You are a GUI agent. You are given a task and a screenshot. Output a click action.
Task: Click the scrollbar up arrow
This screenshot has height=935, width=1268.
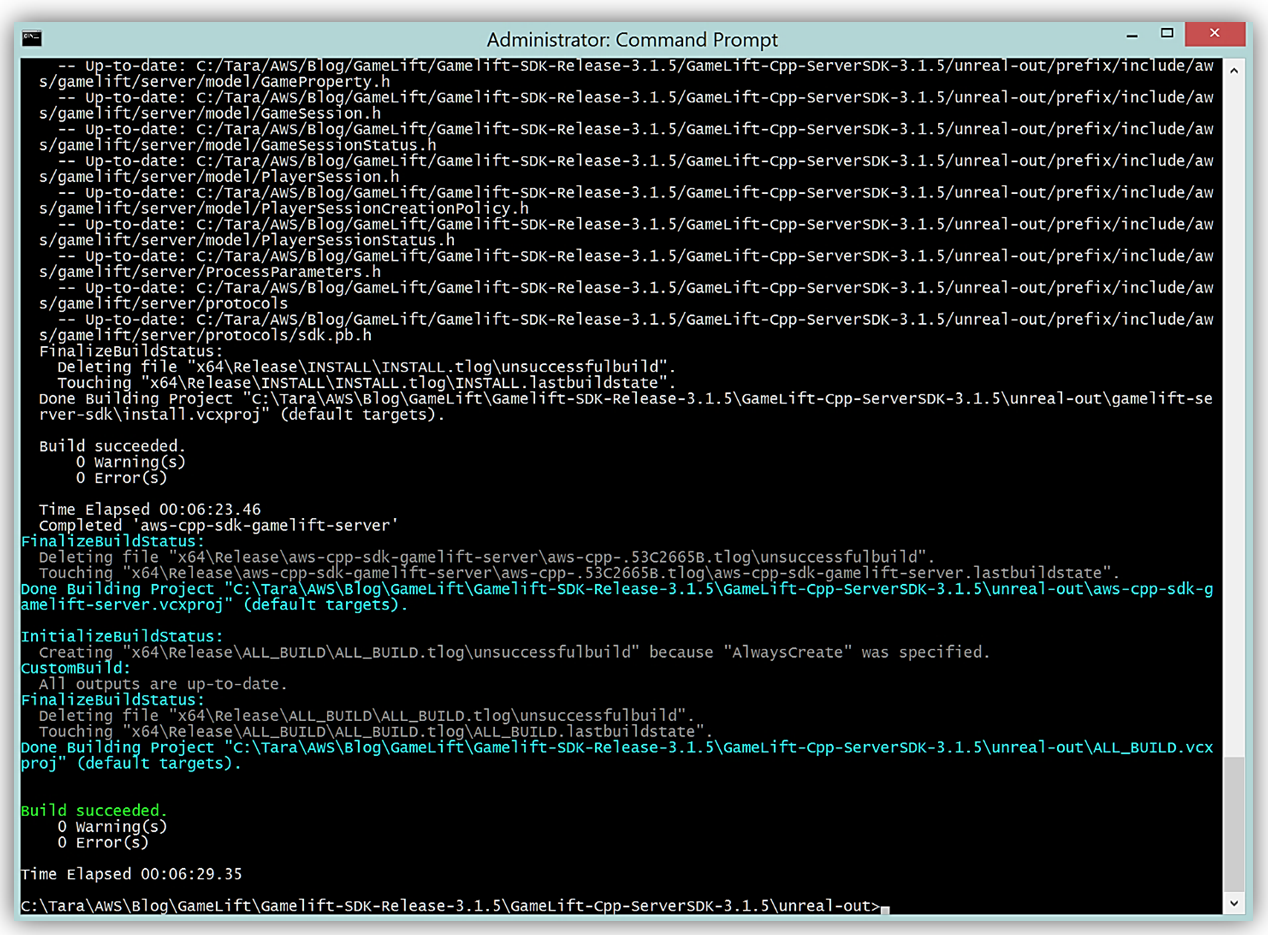[1234, 70]
